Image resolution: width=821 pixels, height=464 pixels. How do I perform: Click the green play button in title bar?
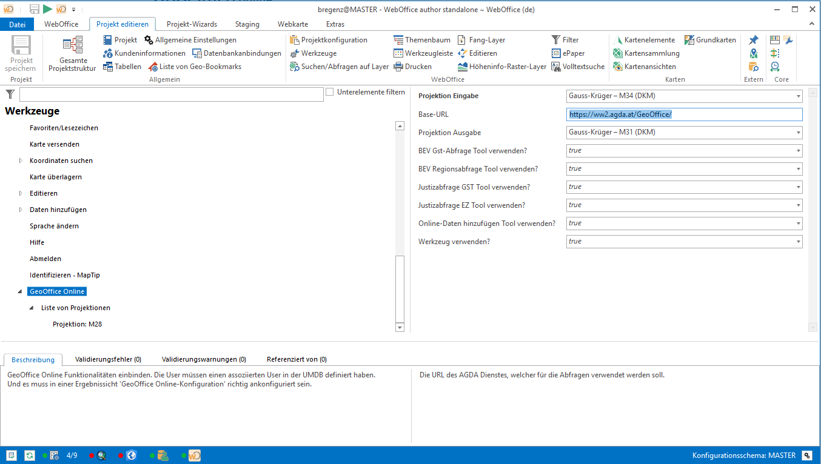[48, 9]
